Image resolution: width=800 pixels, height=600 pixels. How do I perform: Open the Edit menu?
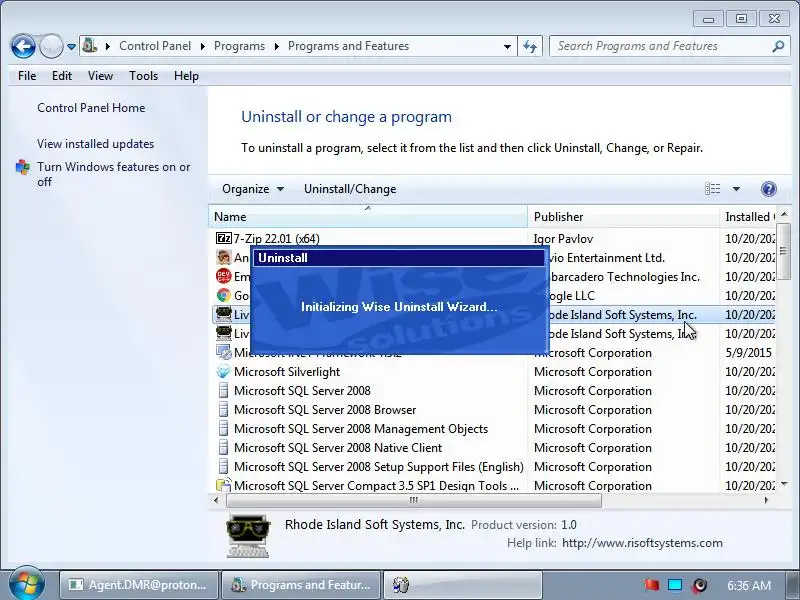coord(62,76)
